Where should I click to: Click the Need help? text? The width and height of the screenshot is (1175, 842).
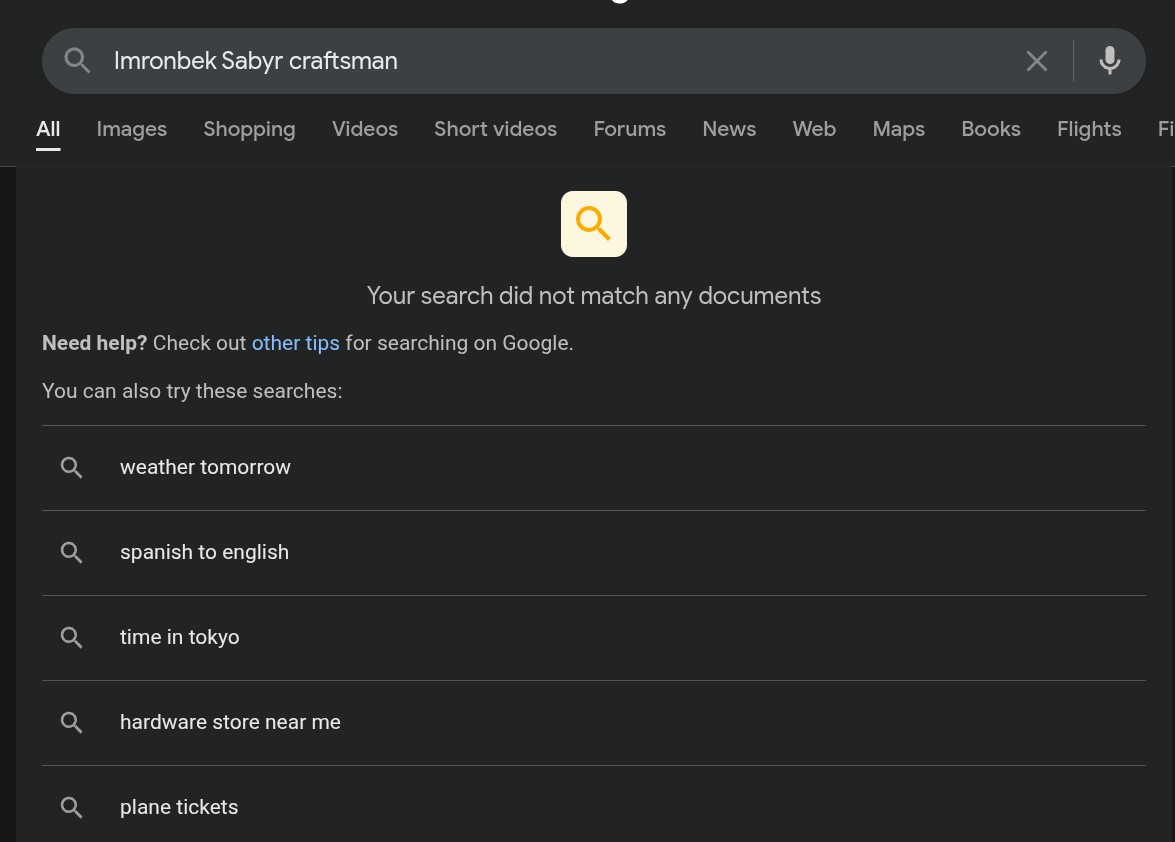(x=94, y=343)
